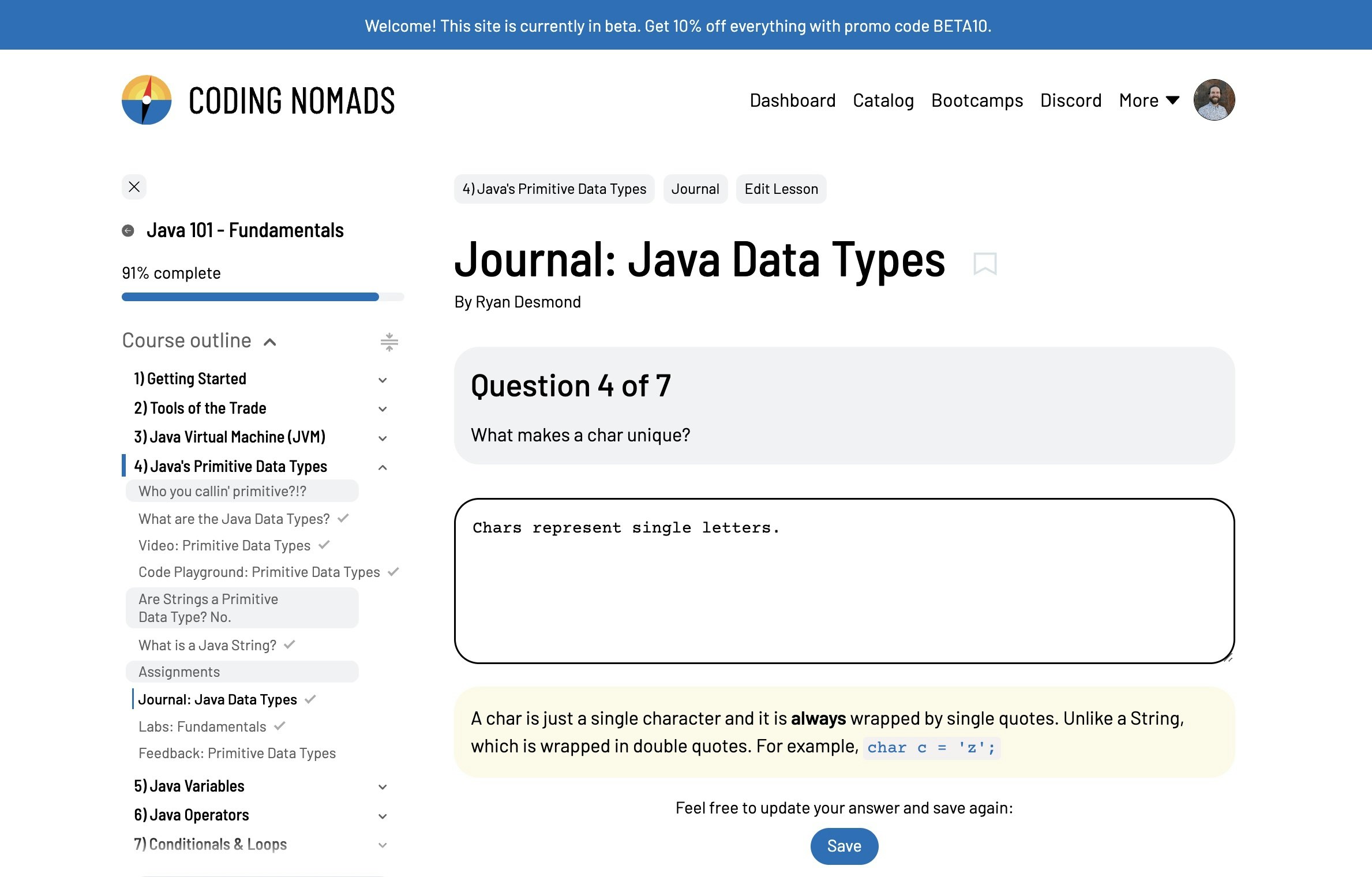The width and height of the screenshot is (1372, 877).
Task: Click the Coding Nomads compass logo
Action: click(x=147, y=100)
